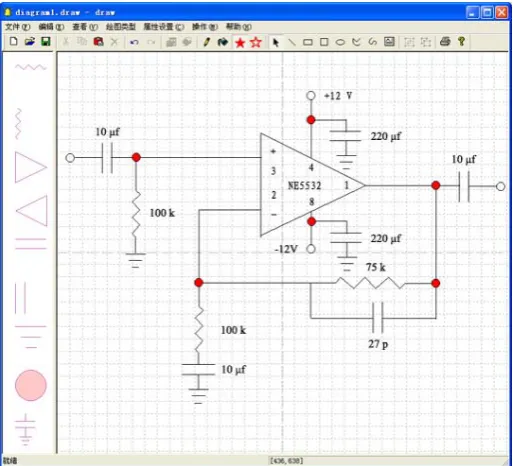Viewport: 513px width, 466px height.
Task: Open a file with the folder icon
Action: (x=30, y=42)
